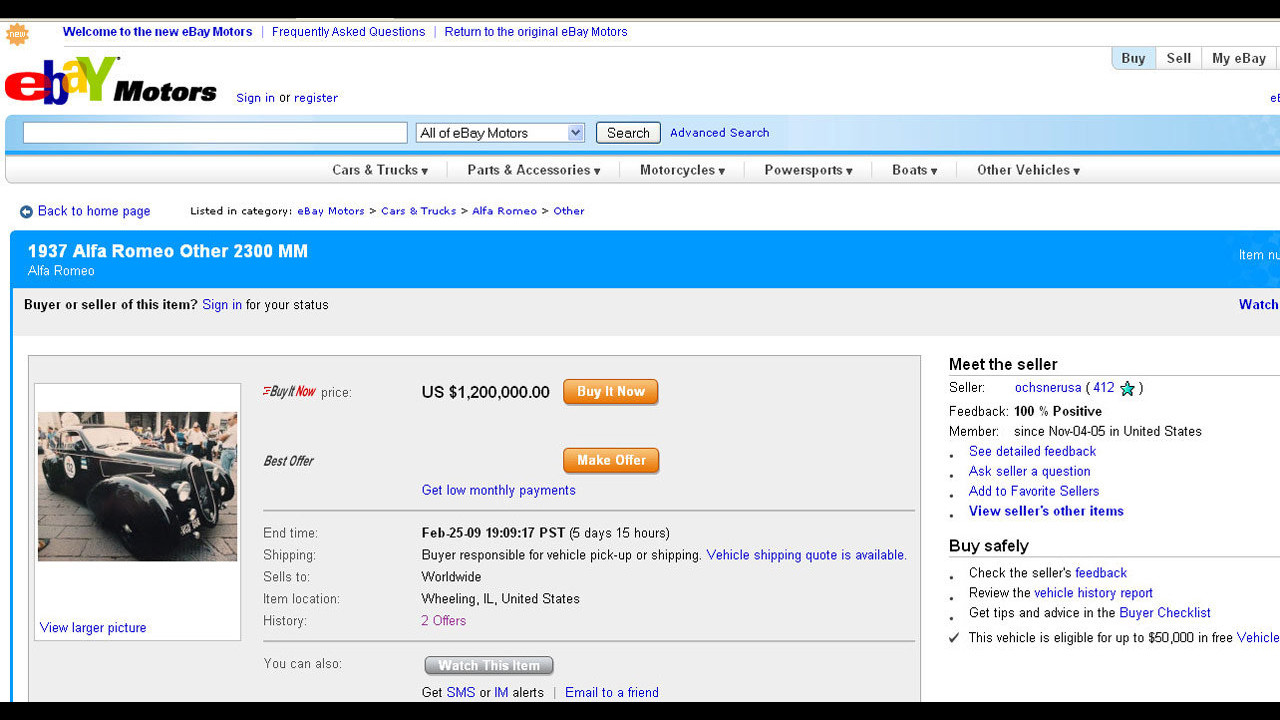Screen dimensions: 1280x720
Task: Switch to the Buy tab
Action: coord(1133,58)
